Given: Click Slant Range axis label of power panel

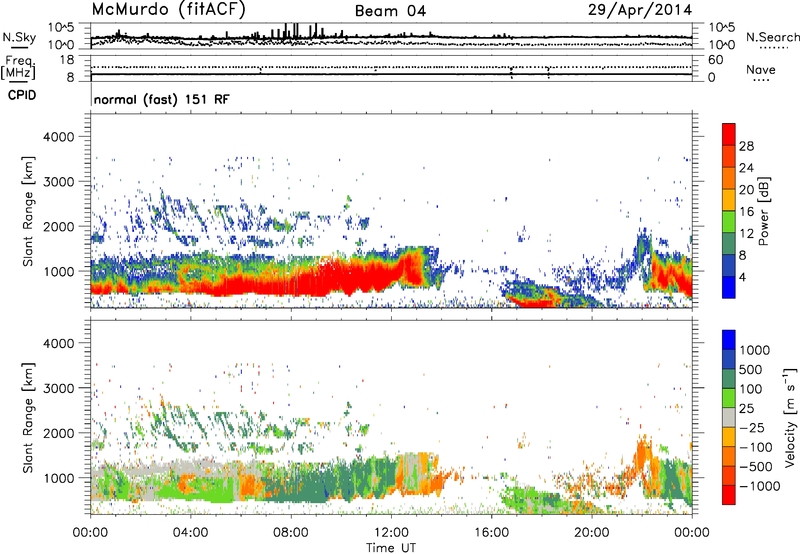Looking at the screenshot, I should [28, 211].
